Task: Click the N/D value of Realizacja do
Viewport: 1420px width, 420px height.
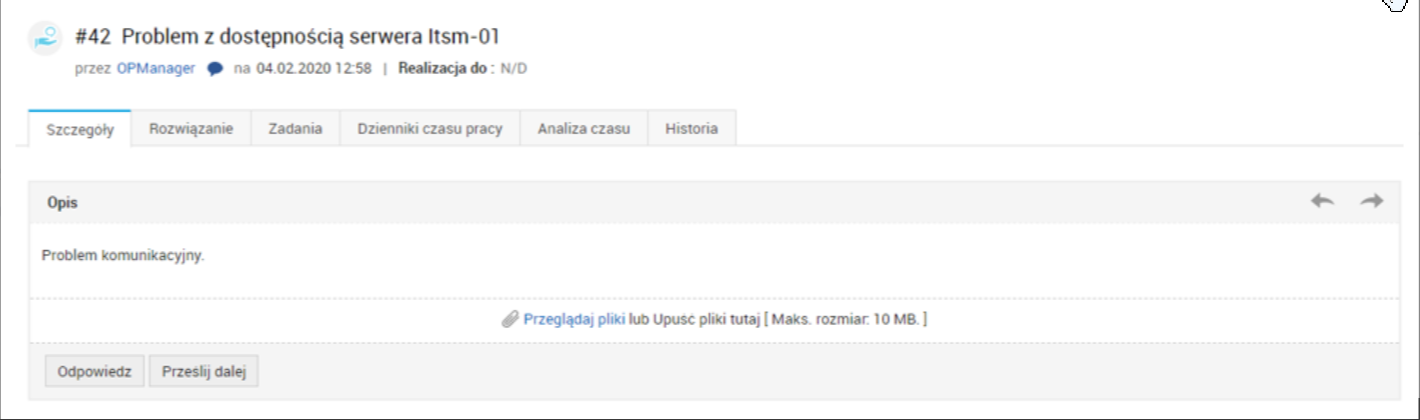Action: click(x=514, y=69)
